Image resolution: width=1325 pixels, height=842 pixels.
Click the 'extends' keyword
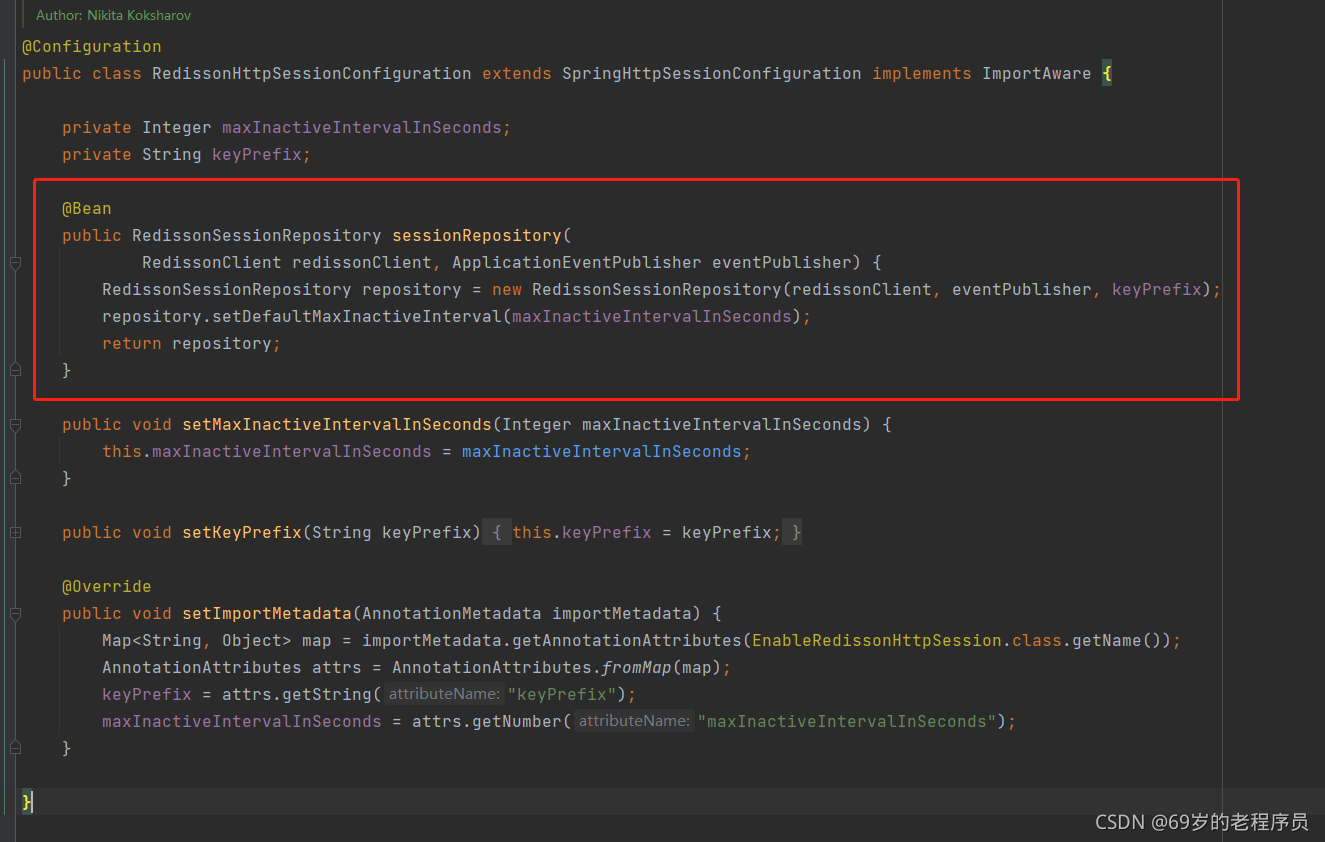point(517,74)
